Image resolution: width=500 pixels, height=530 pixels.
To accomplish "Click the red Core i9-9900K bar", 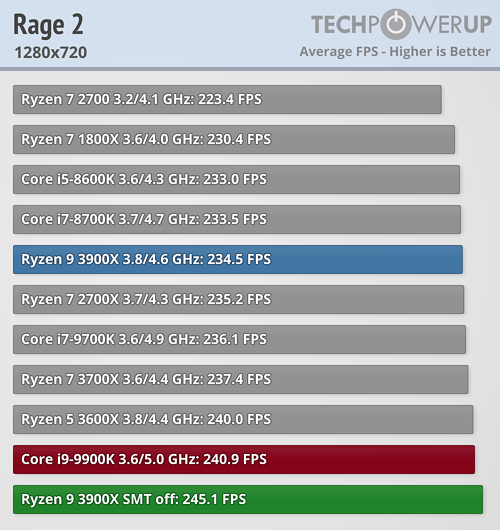I will click(x=244, y=459).
